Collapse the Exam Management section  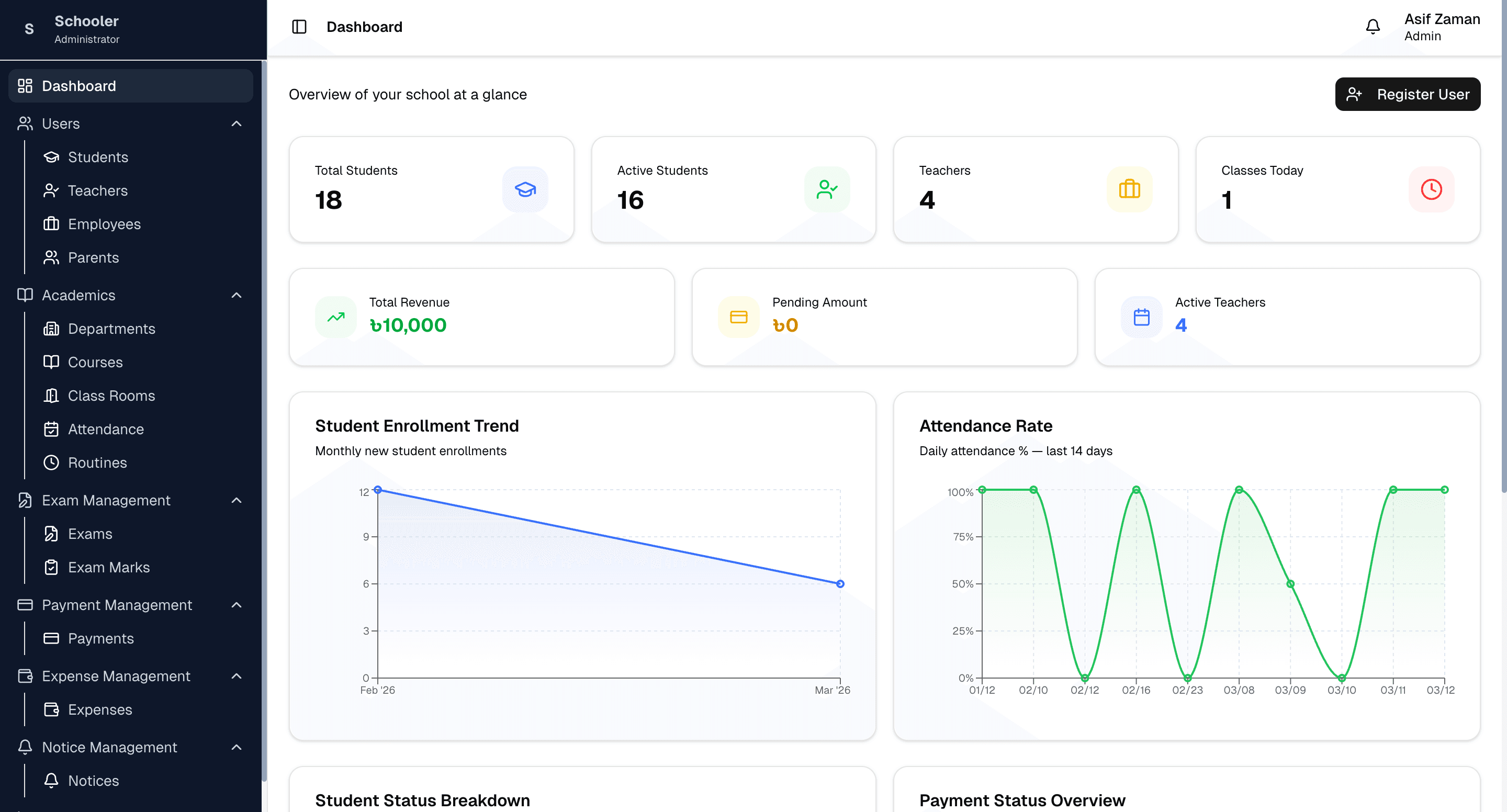click(237, 501)
